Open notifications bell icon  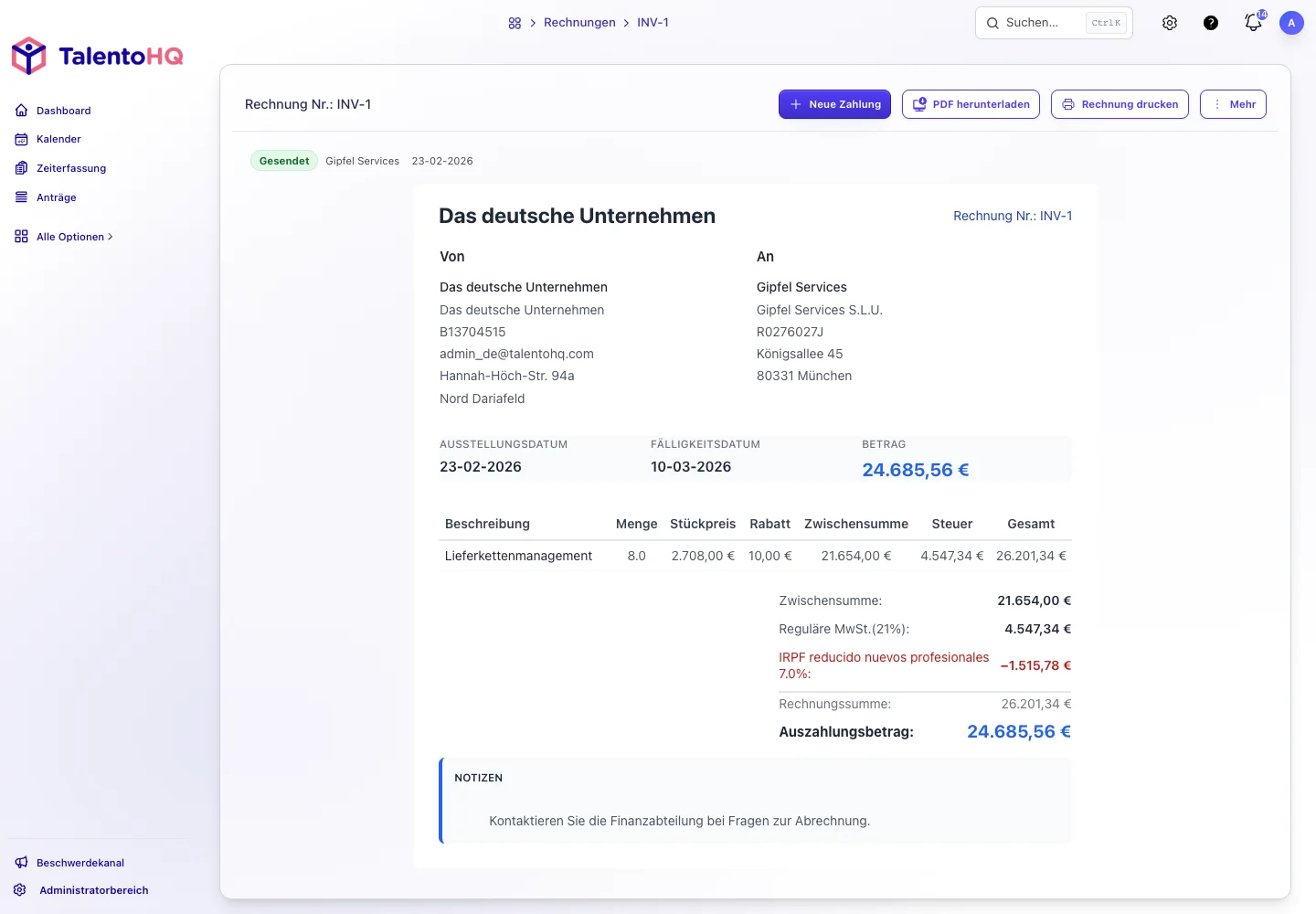point(1253,23)
